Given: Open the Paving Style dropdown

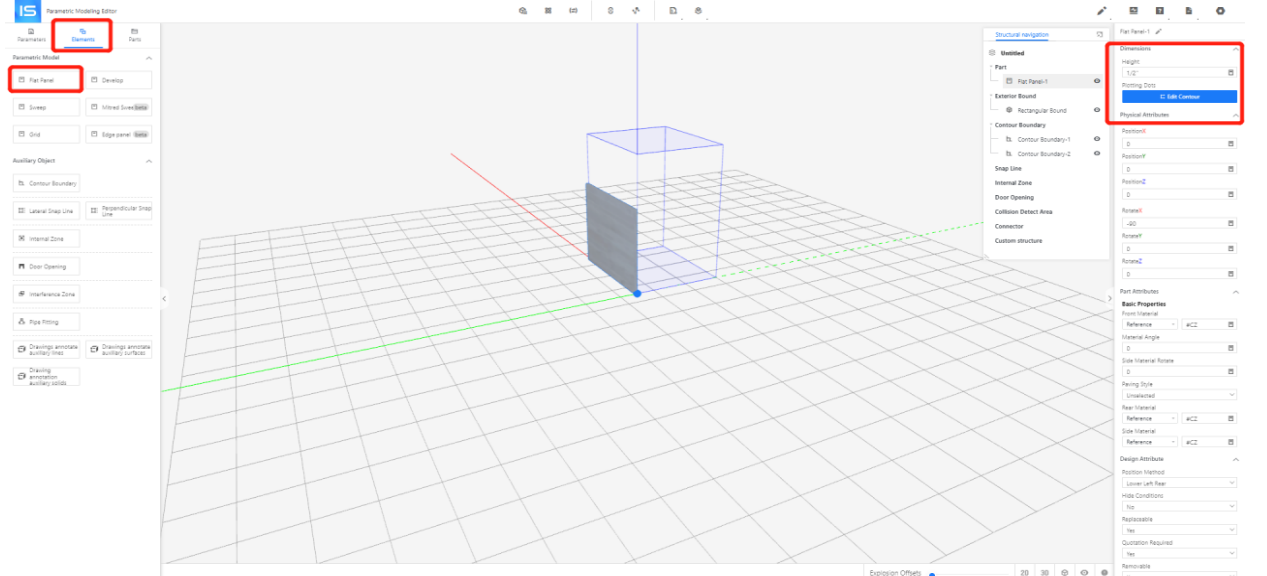Looking at the screenshot, I should tap(1179, 395).
